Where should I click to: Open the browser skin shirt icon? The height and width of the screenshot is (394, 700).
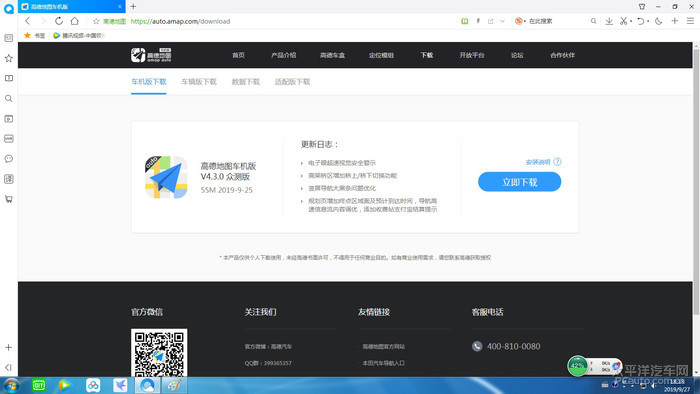point(642,6)
